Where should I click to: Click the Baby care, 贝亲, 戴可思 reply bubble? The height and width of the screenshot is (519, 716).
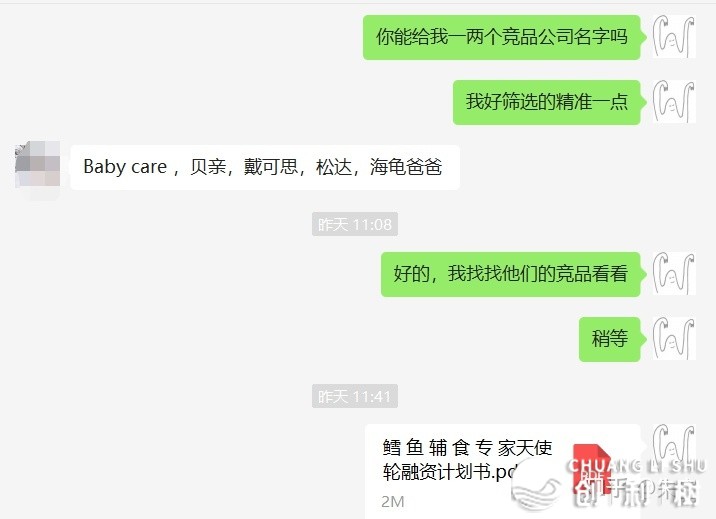265,167
